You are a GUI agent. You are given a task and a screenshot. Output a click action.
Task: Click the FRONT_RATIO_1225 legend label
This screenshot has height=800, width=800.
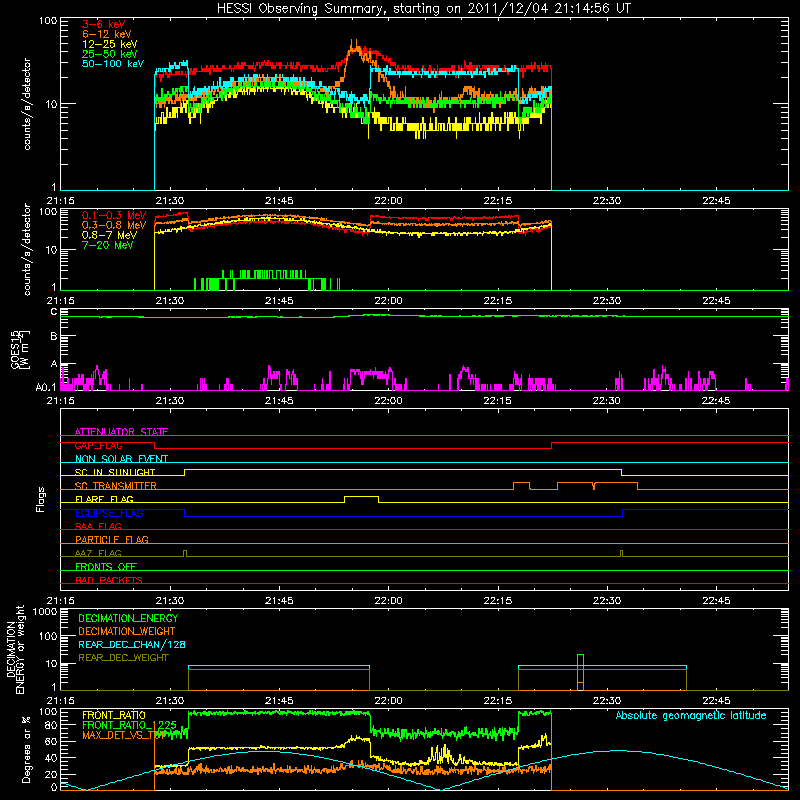coord(129,725)
